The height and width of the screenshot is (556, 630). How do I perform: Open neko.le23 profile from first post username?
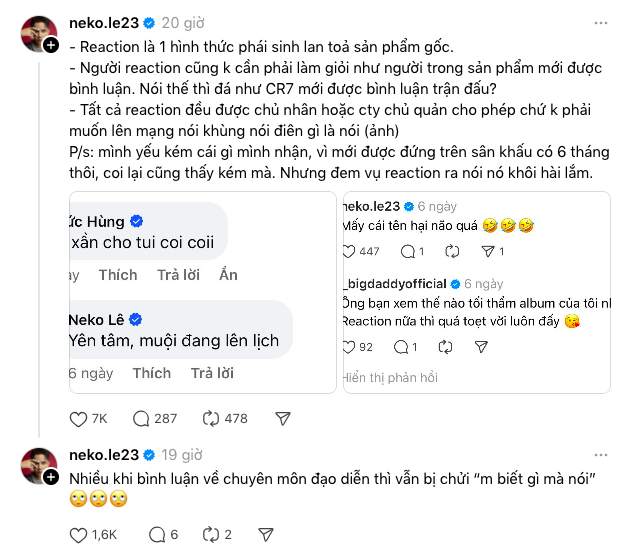click(x=103, y=21)
